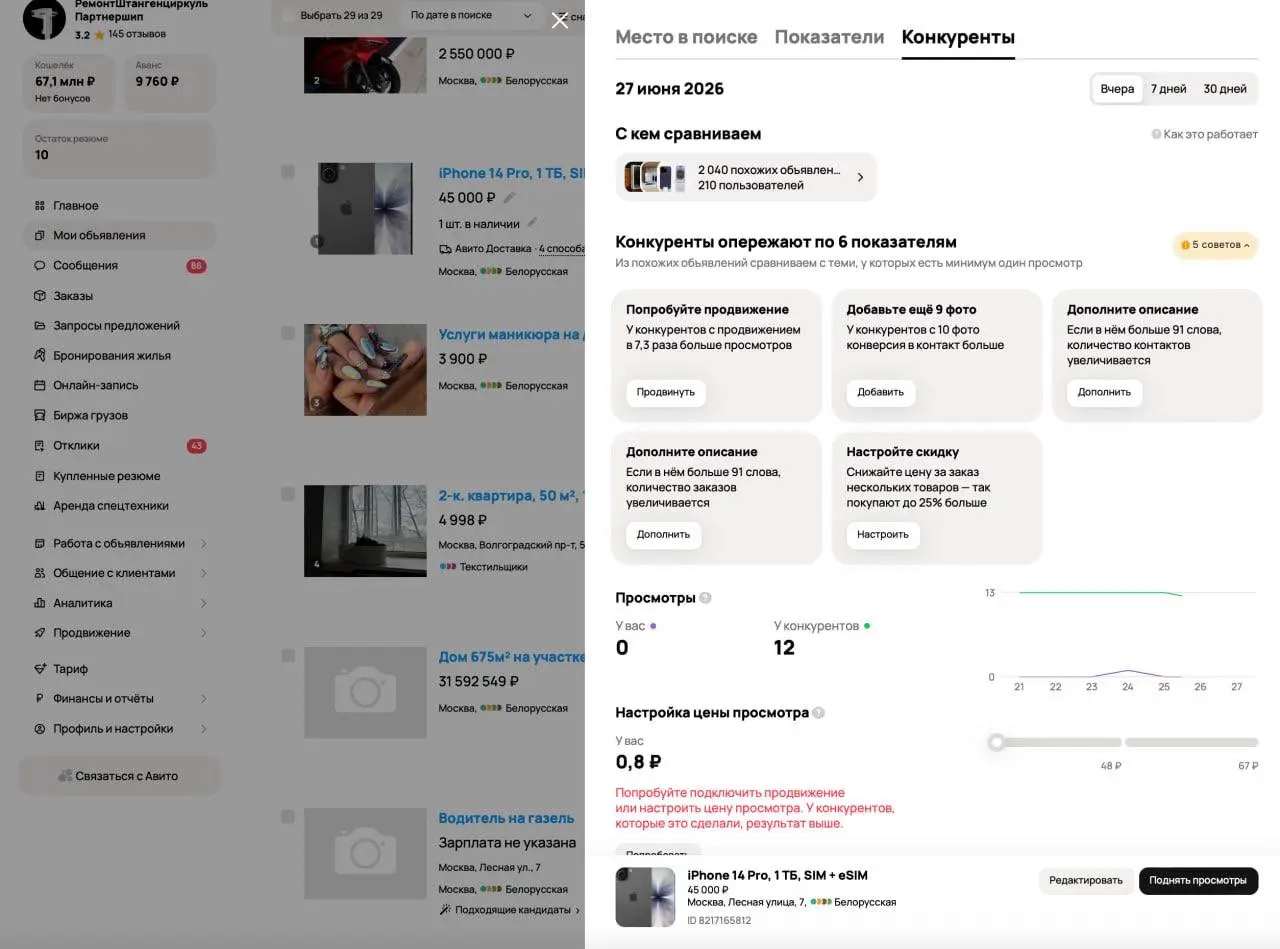Click Связаться с Авито button
This screenshot has width=1280, height=949.
(x=119, y=776)
